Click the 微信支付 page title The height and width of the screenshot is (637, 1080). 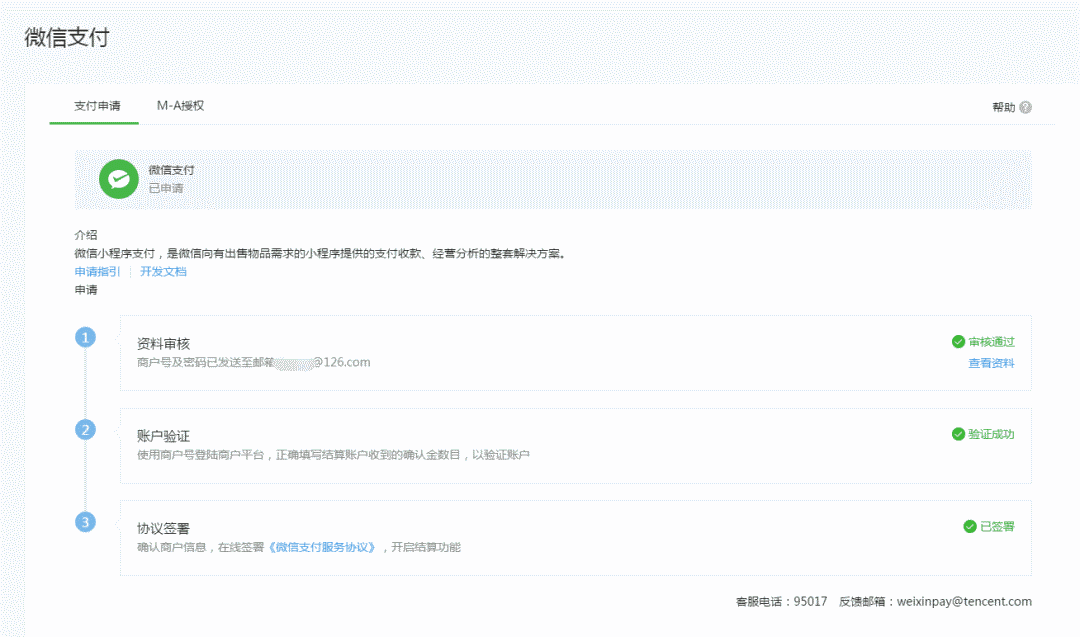click(67, 36)
